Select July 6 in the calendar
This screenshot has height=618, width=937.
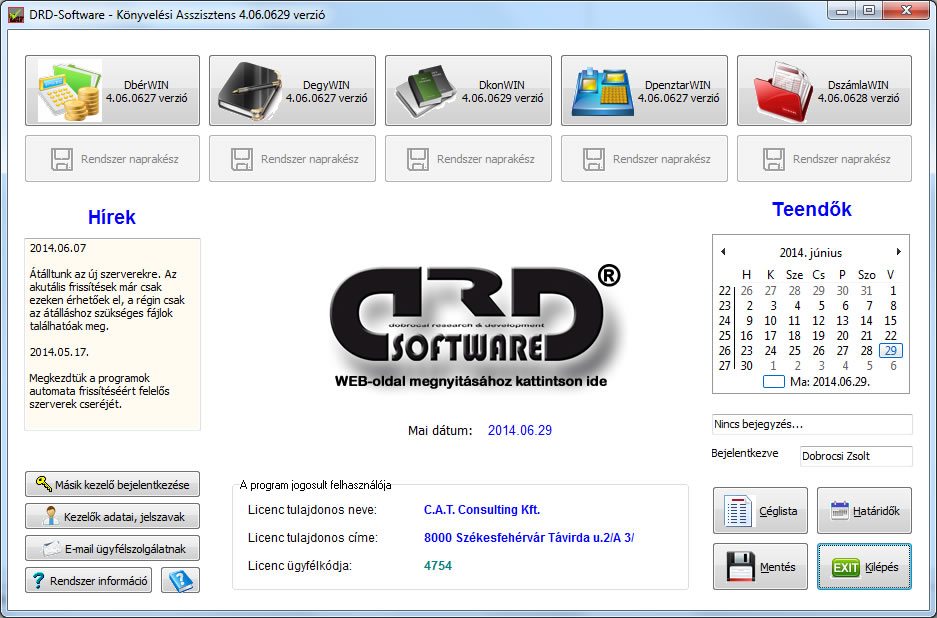coord(893,366)
